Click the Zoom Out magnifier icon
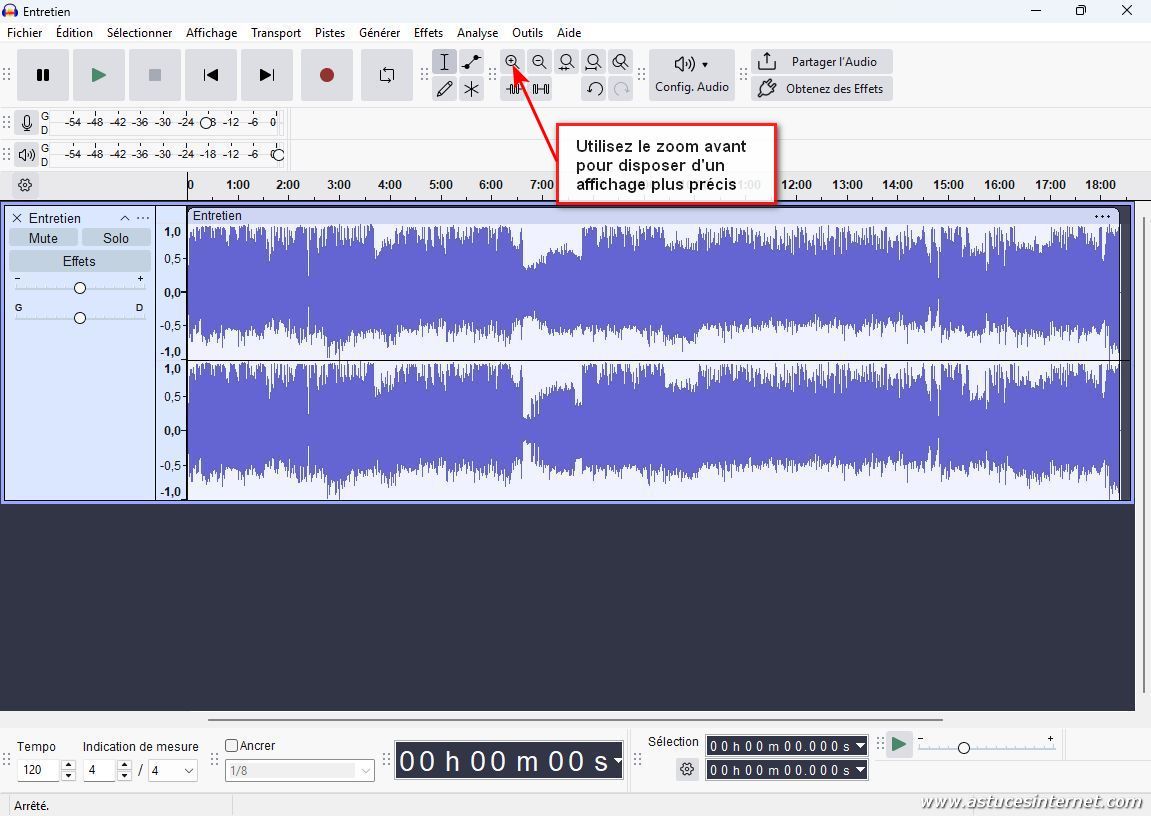 pos(539,62)
